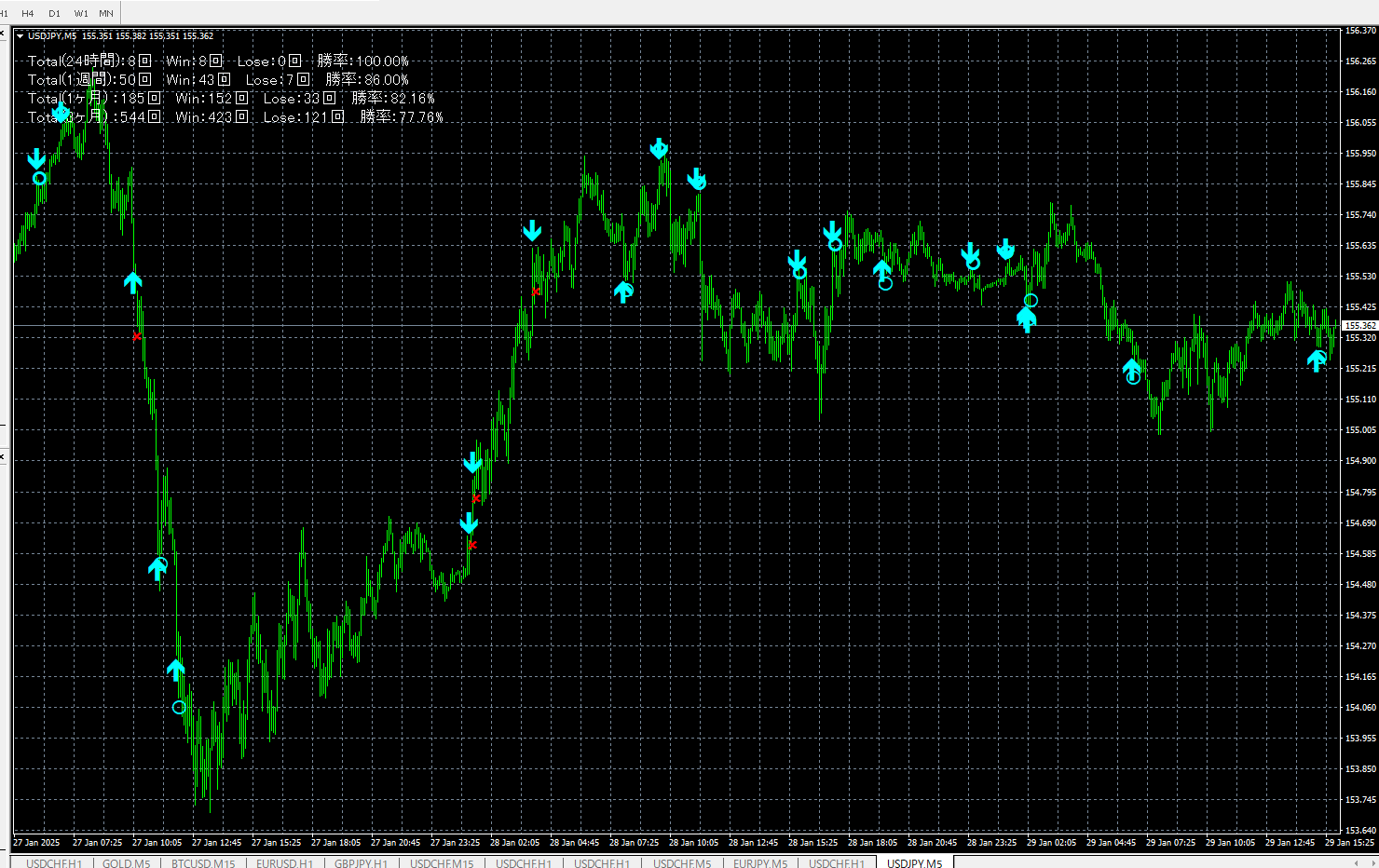This screenshot has width=1379, height=868.
Task: Switch to the BTCUSD.M15 chart tab
Action: pos(203,862)
